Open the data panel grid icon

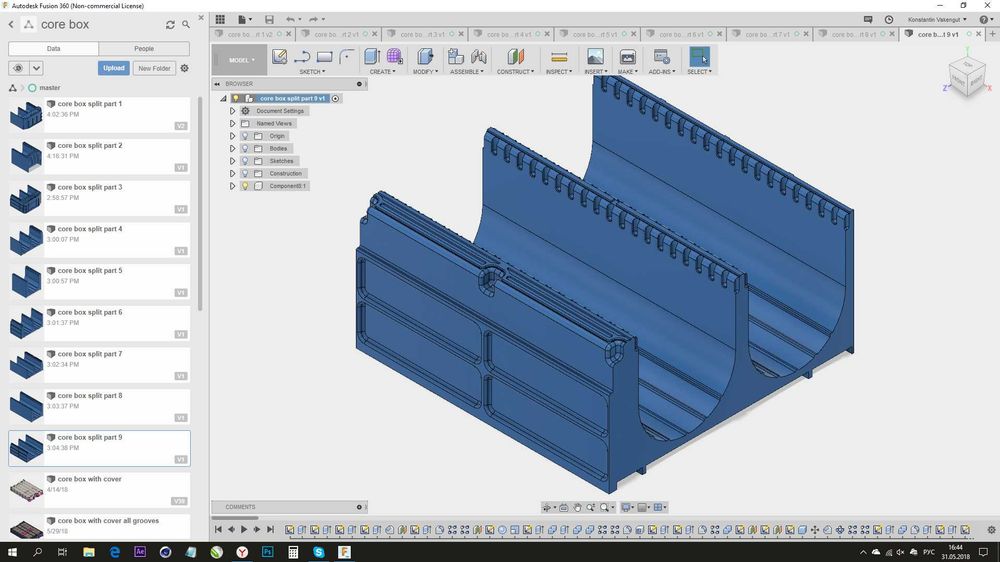pos(220,19)
